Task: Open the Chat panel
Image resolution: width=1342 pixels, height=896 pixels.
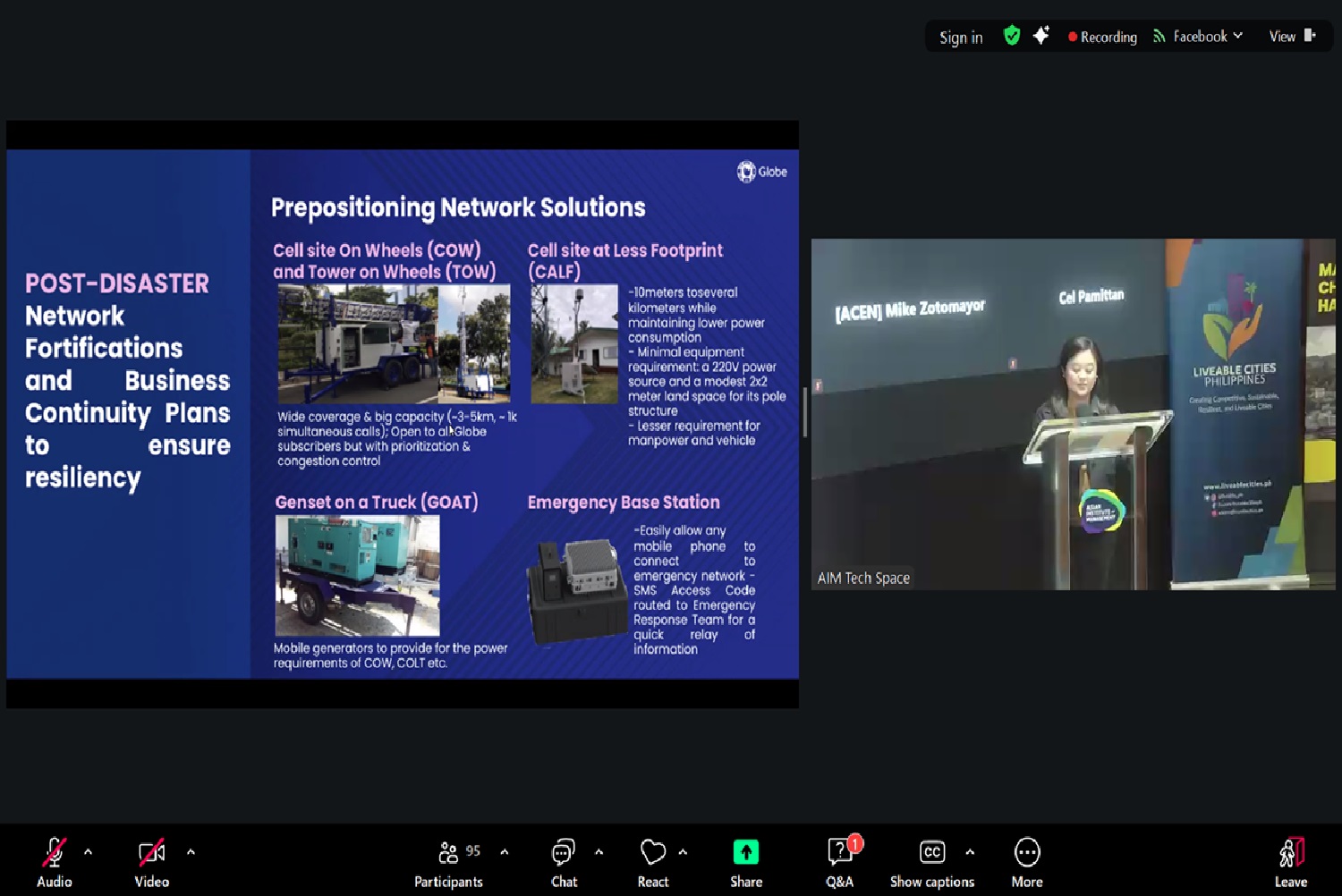Action: (x=564, y=854)
